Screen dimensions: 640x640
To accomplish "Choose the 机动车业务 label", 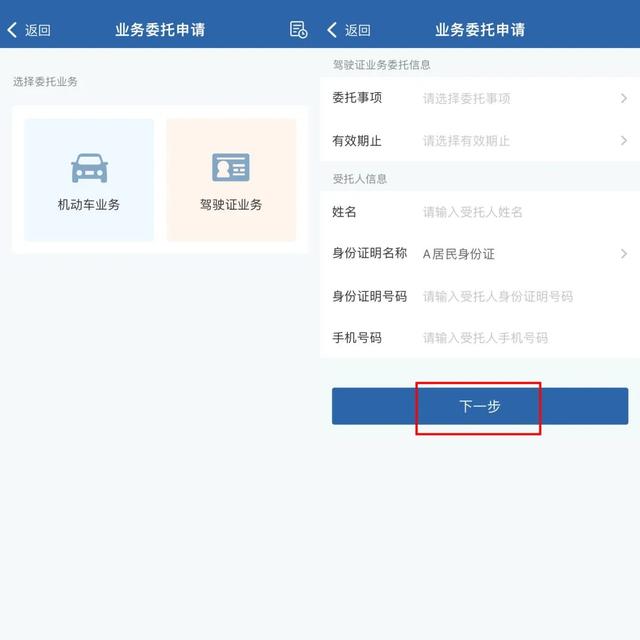I will [89, 204].
